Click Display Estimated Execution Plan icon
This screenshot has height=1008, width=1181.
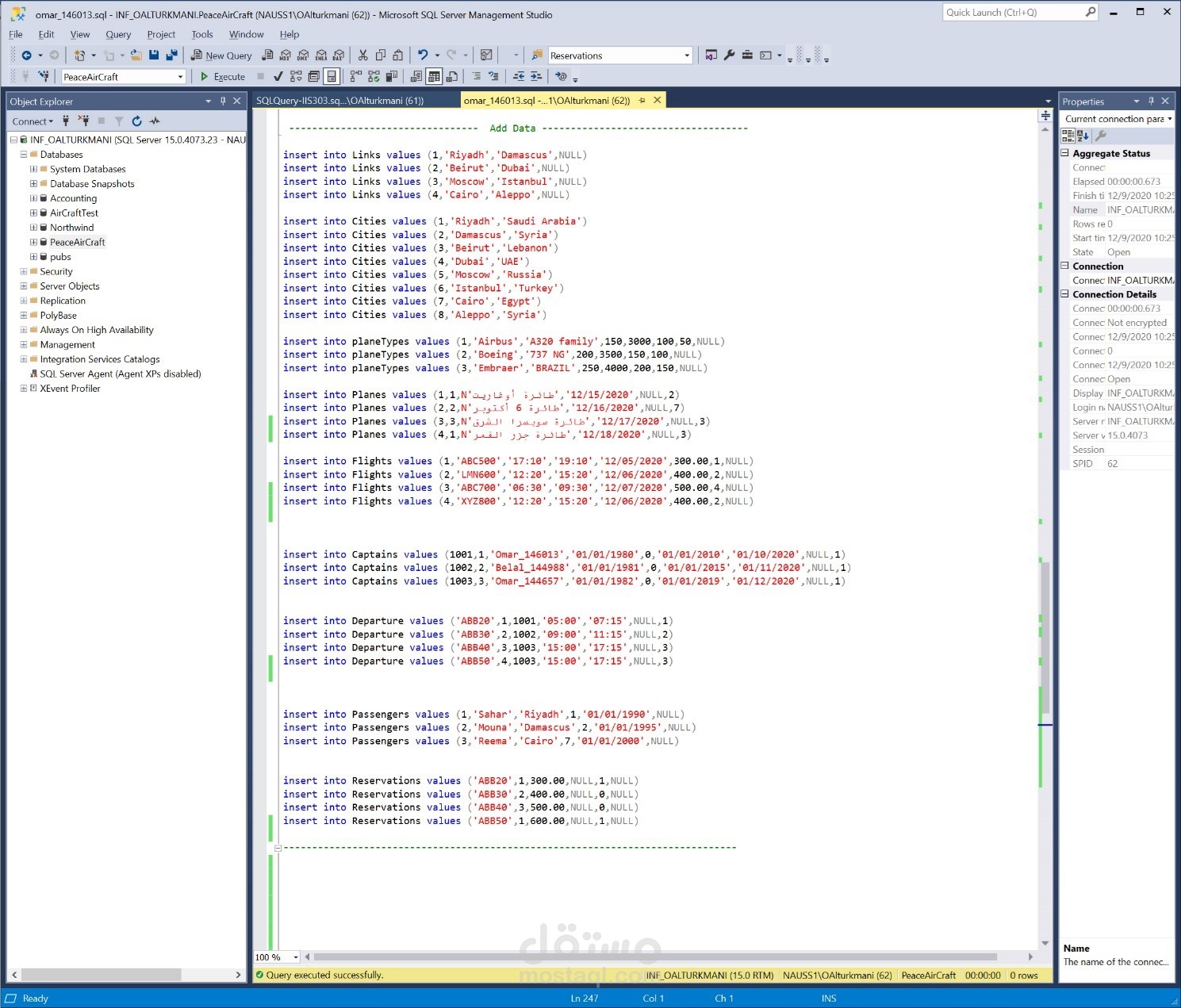pos(296,77)
